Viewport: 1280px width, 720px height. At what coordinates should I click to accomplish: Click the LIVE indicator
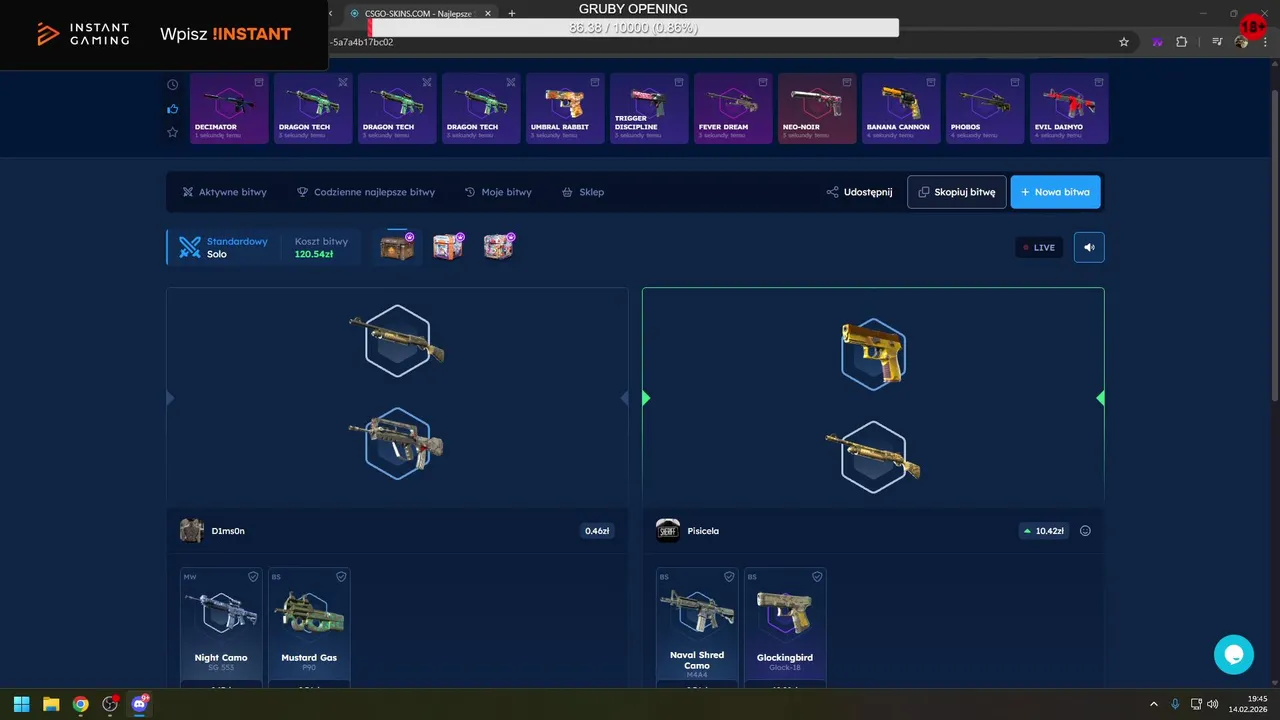1039,247
